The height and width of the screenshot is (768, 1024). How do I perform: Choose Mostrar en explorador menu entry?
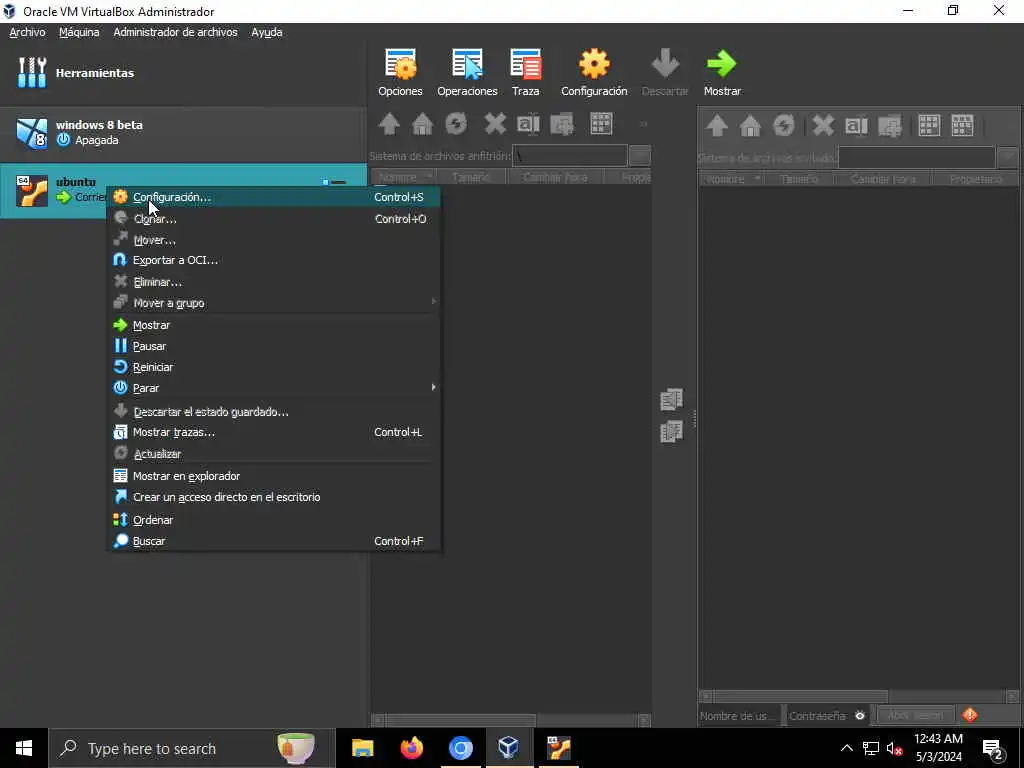[x=274, y=476]
